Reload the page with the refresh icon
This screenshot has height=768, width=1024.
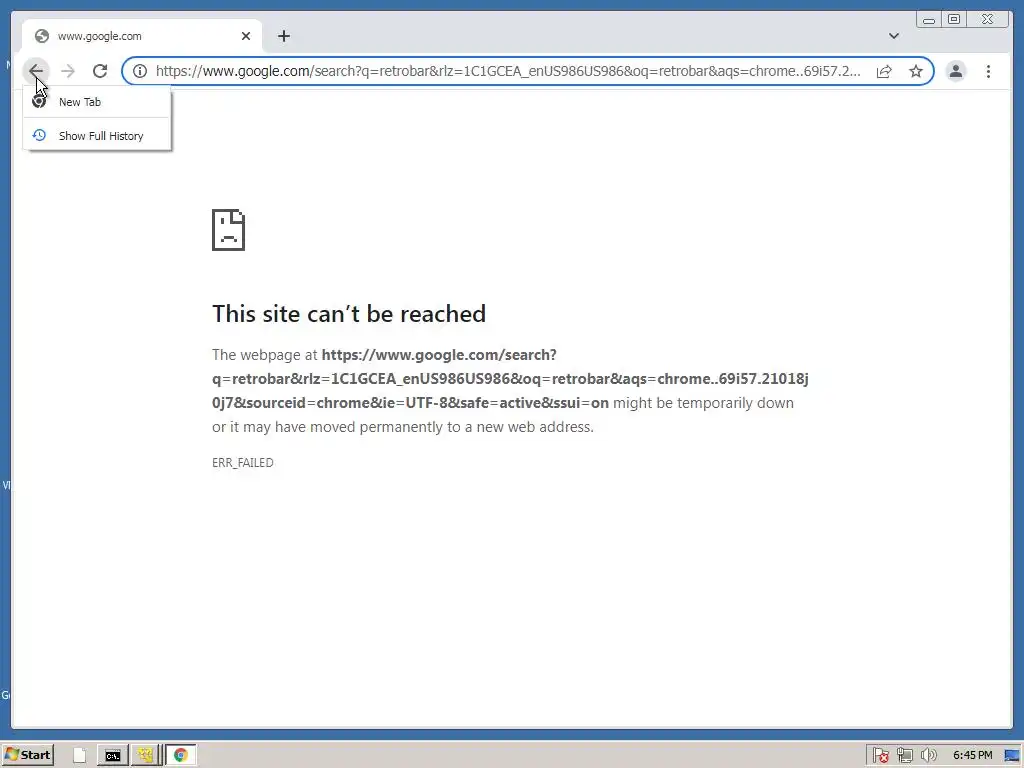click(x=100, y=71)
